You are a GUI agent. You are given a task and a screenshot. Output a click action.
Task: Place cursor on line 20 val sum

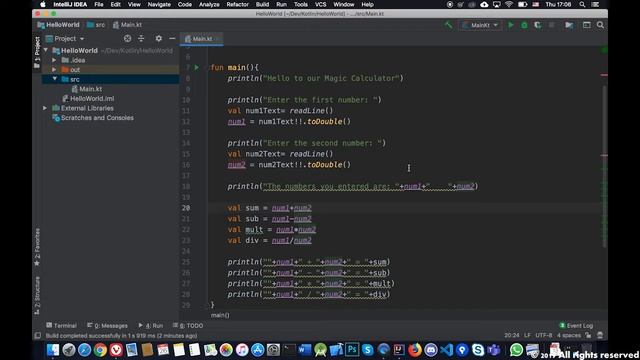tap(269, 208)
